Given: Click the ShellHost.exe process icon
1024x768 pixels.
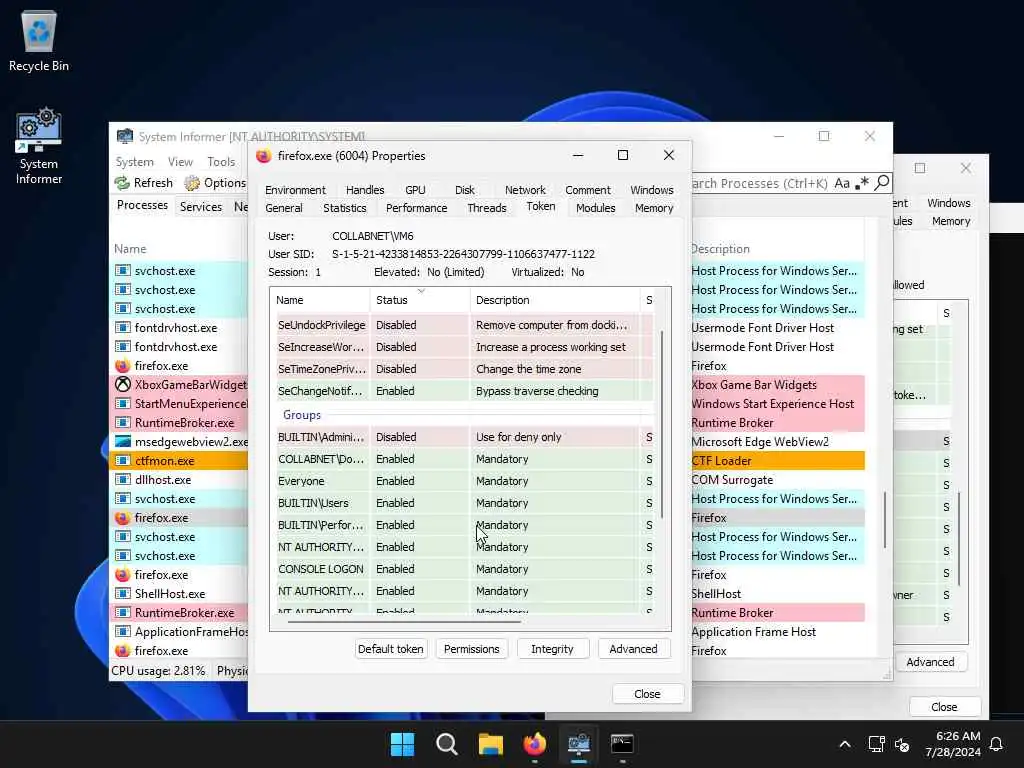Looking at the screenshot, I should [x=123, y=594].
